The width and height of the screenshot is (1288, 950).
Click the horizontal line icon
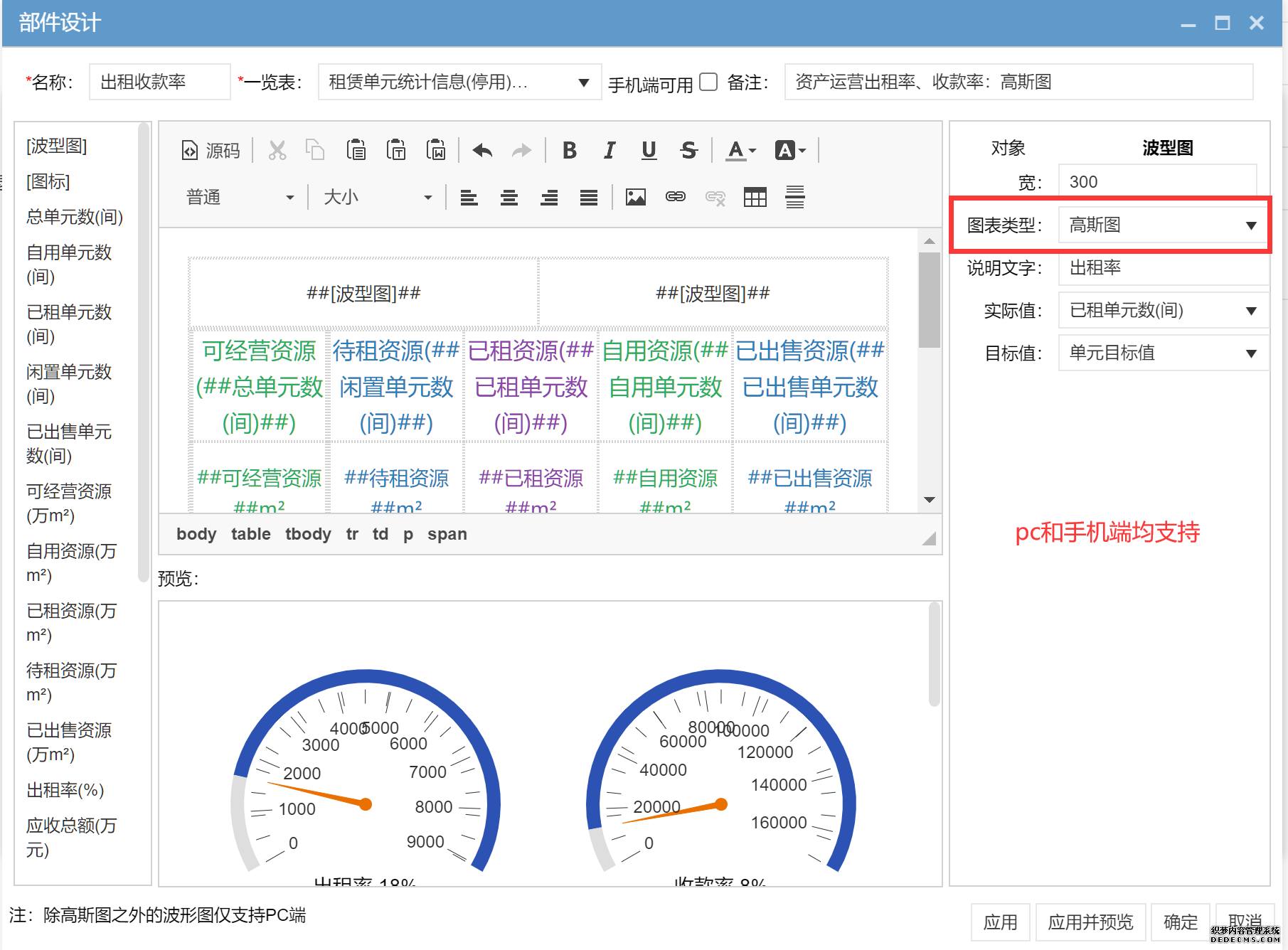[795, 198]
